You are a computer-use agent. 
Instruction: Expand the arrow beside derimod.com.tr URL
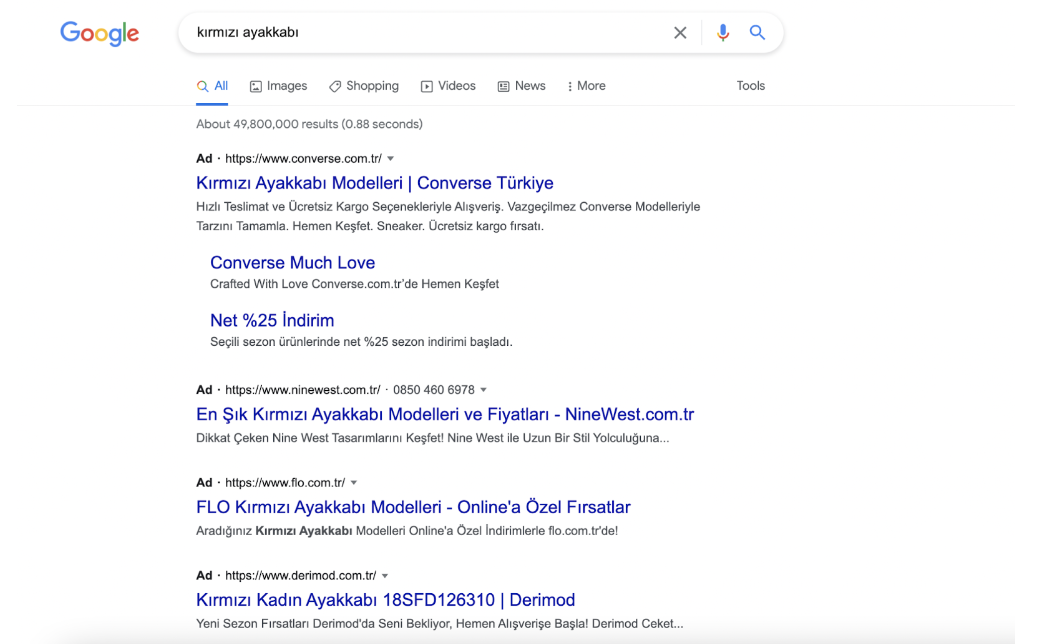[x=385, y=575]
